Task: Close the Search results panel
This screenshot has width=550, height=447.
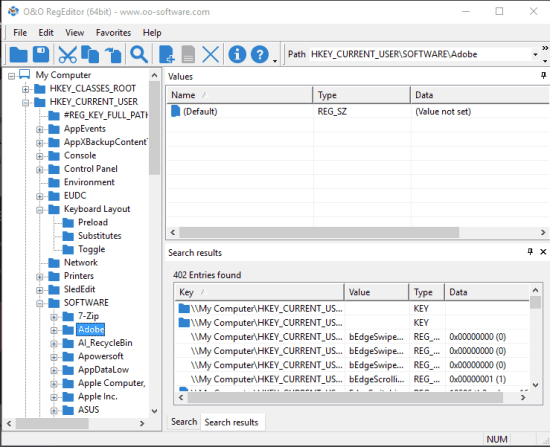Action: (x=543, y=252)
